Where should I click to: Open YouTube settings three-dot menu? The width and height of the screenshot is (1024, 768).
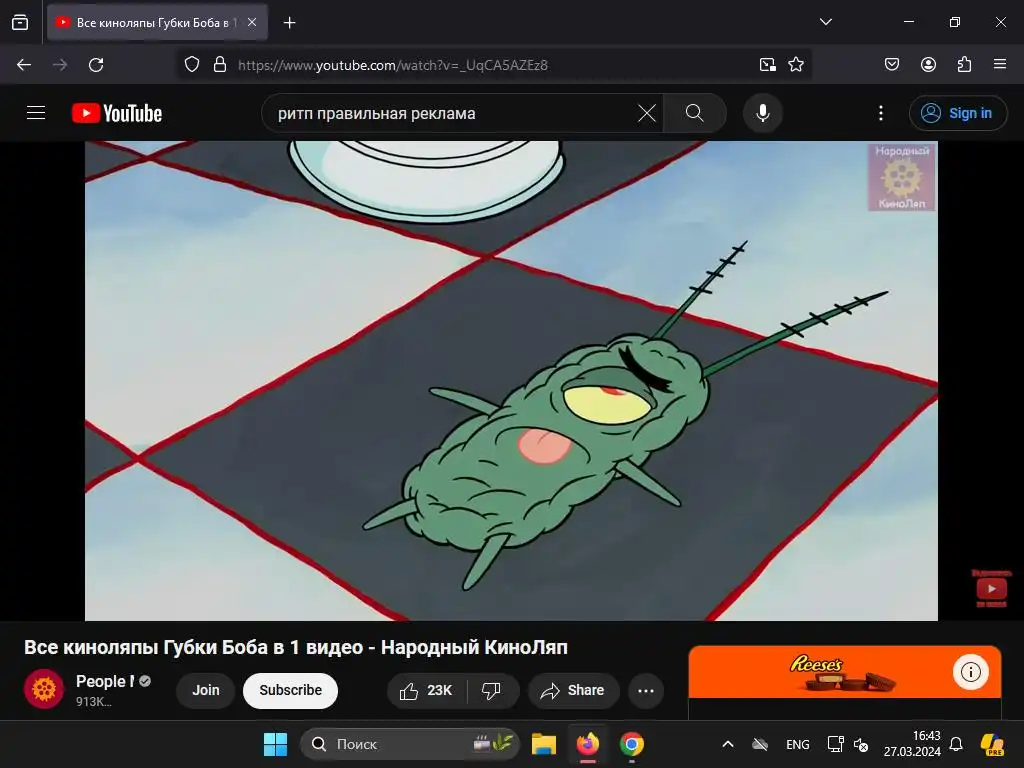tap(880, 113)
